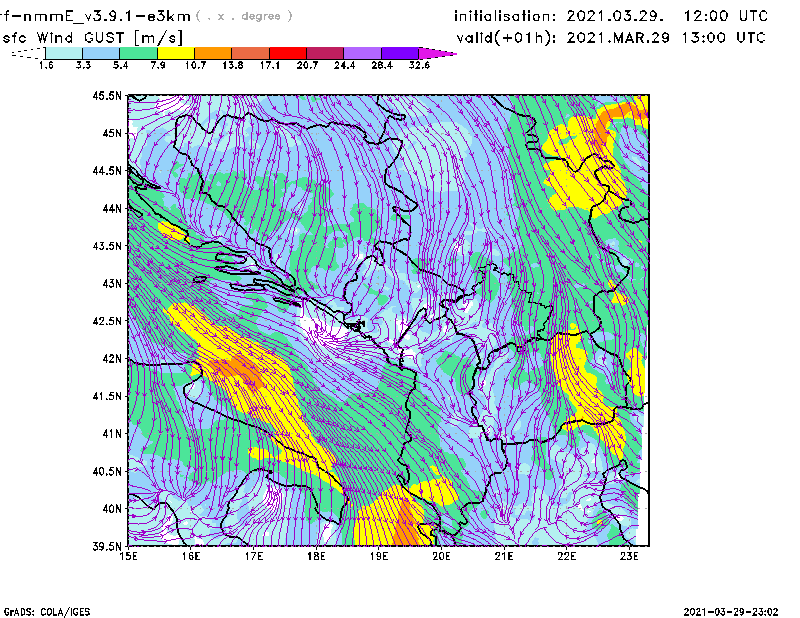Image resolution: width=800 pixels, height=618 pixels.
Task: Click the '13.8' legend value
Action: coord(233,65)
